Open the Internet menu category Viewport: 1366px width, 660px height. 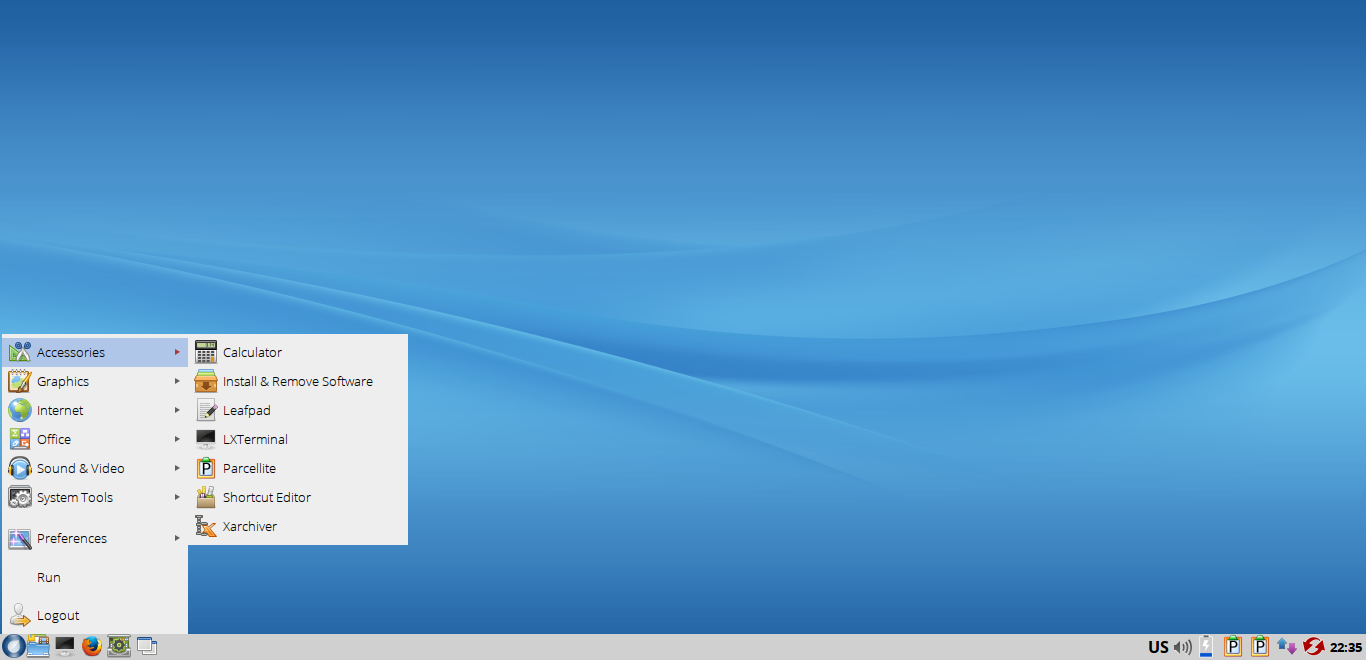[95, 410]
